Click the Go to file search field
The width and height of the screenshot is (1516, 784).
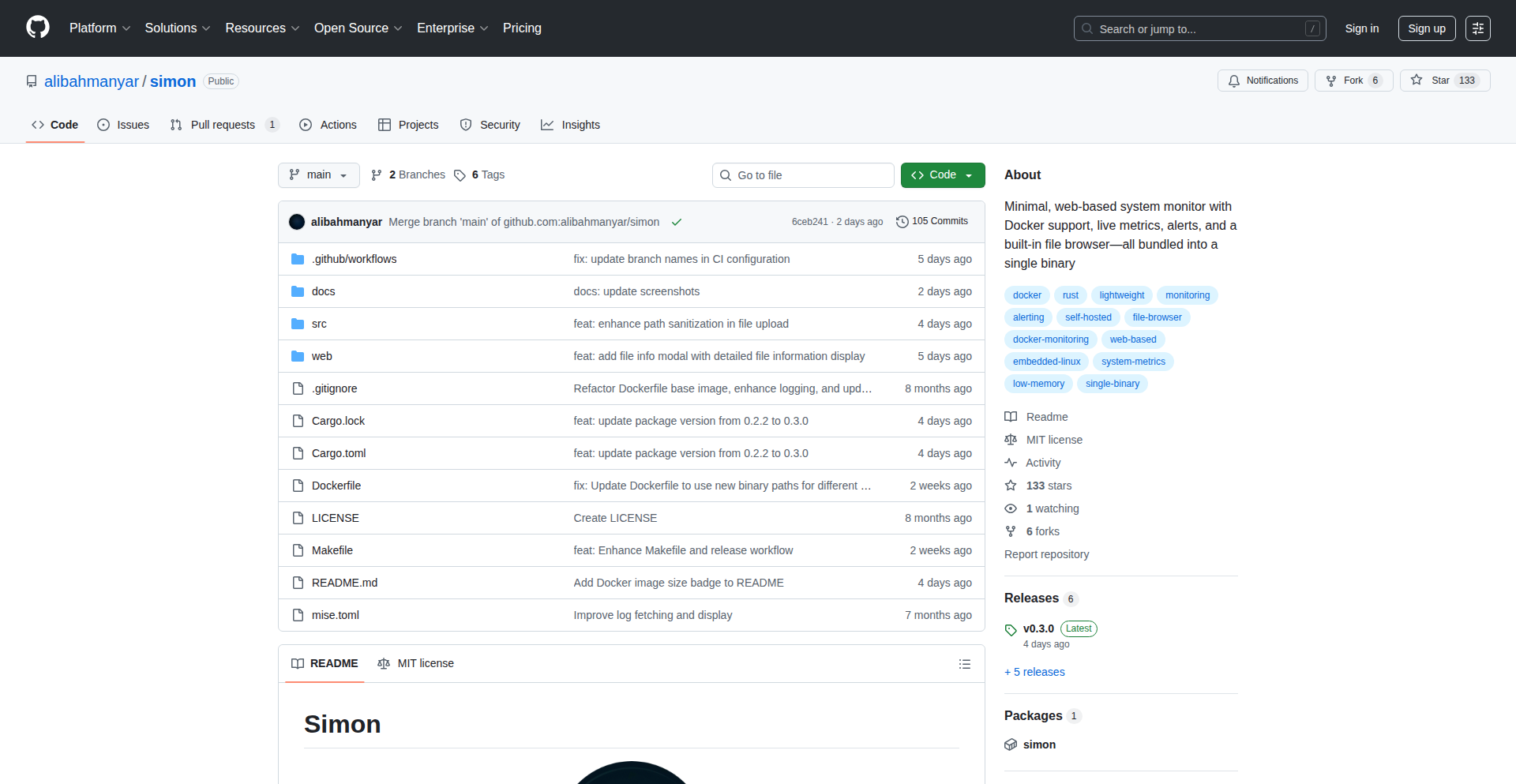(803, 174)
